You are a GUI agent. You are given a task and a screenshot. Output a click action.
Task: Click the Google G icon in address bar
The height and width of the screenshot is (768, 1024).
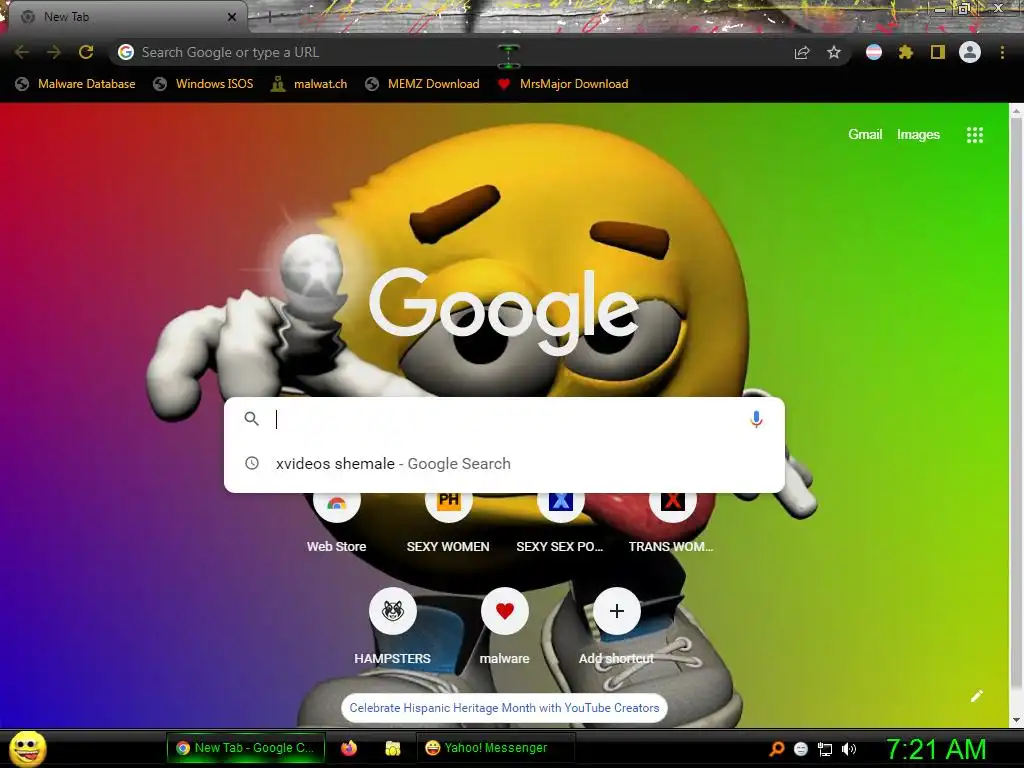pyautogui.click(x=126, y=52)
